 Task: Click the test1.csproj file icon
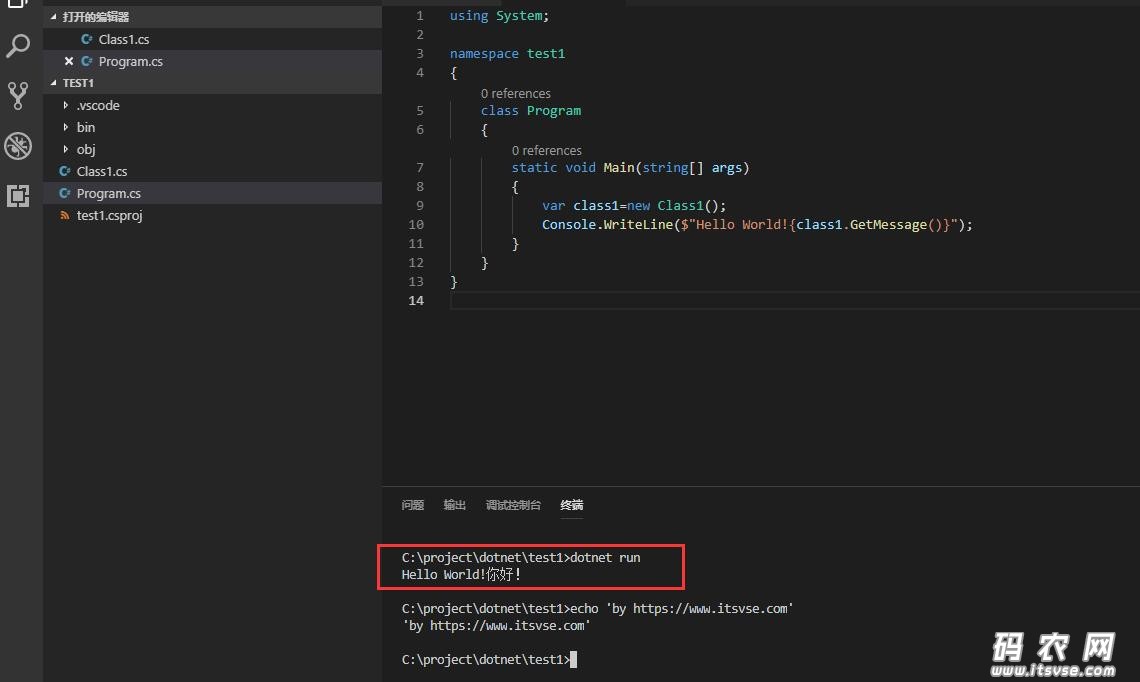(x=65, y=215)
